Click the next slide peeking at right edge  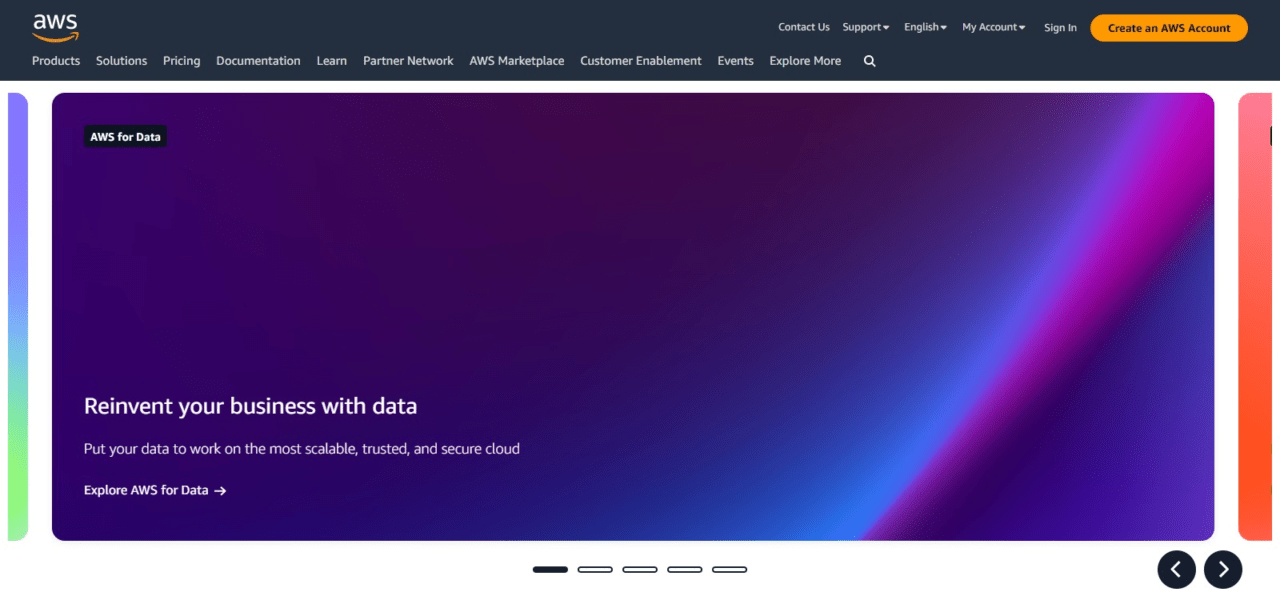[1255, 317]
